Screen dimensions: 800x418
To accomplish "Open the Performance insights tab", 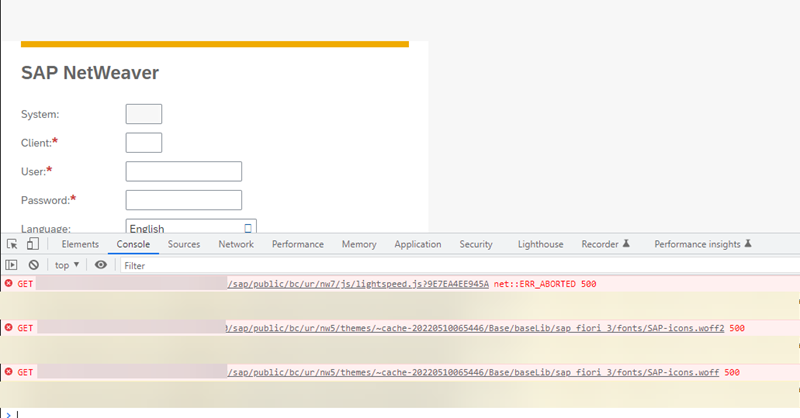I will pyautogui.click(x=703, y=244).
